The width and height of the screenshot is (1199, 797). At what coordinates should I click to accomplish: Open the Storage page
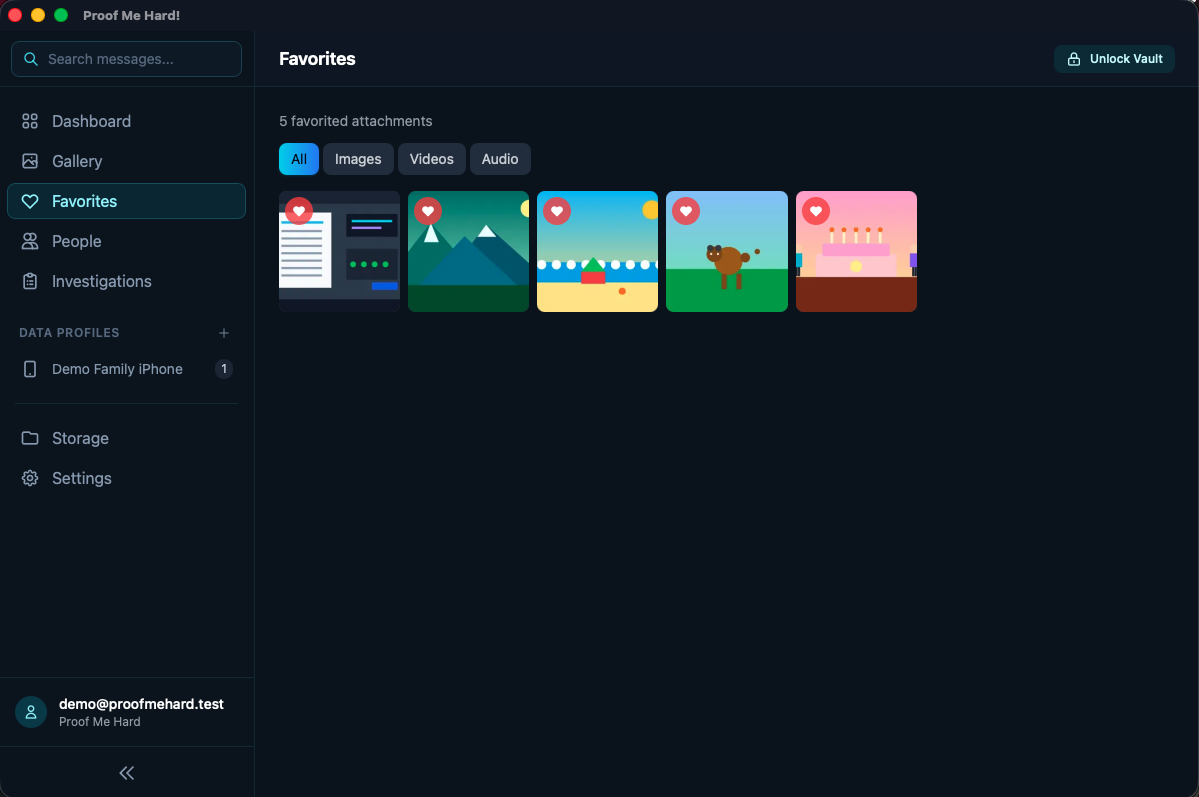(126, 438)
